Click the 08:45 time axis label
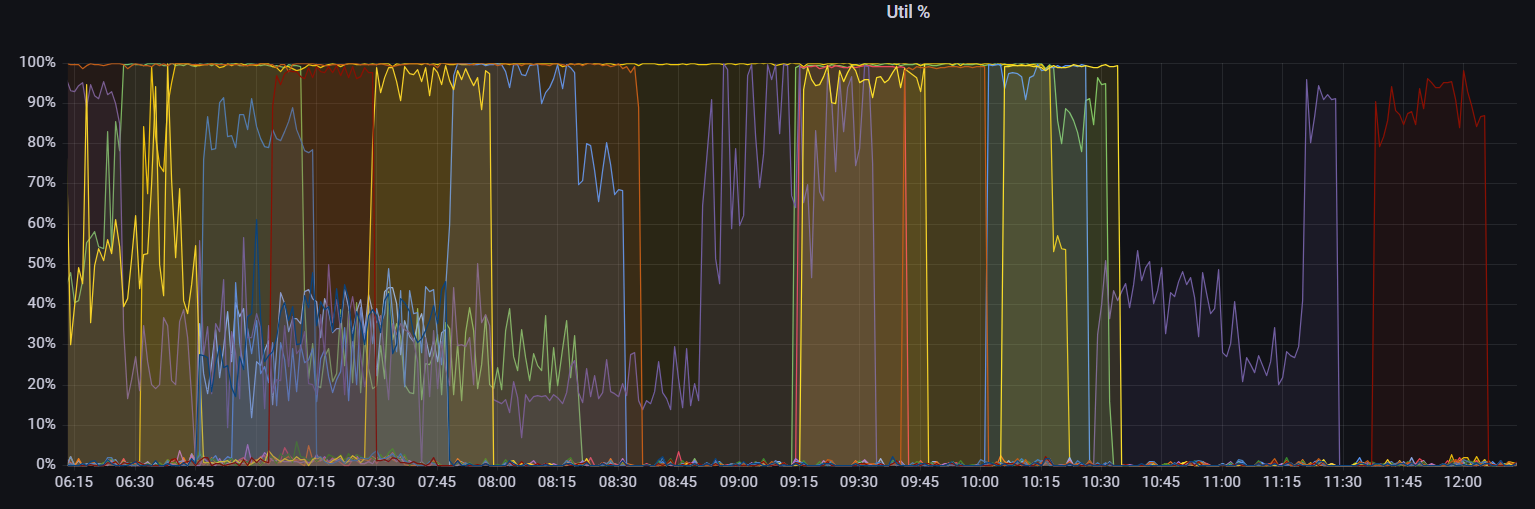Viewport: 1535px width, 509px height. click(x=678, y=482)
